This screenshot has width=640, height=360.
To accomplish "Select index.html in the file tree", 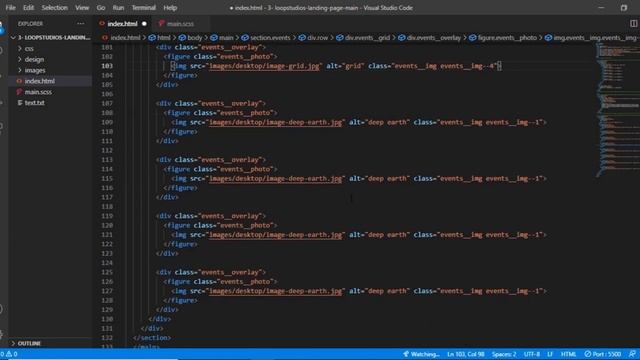I will 40,81.
